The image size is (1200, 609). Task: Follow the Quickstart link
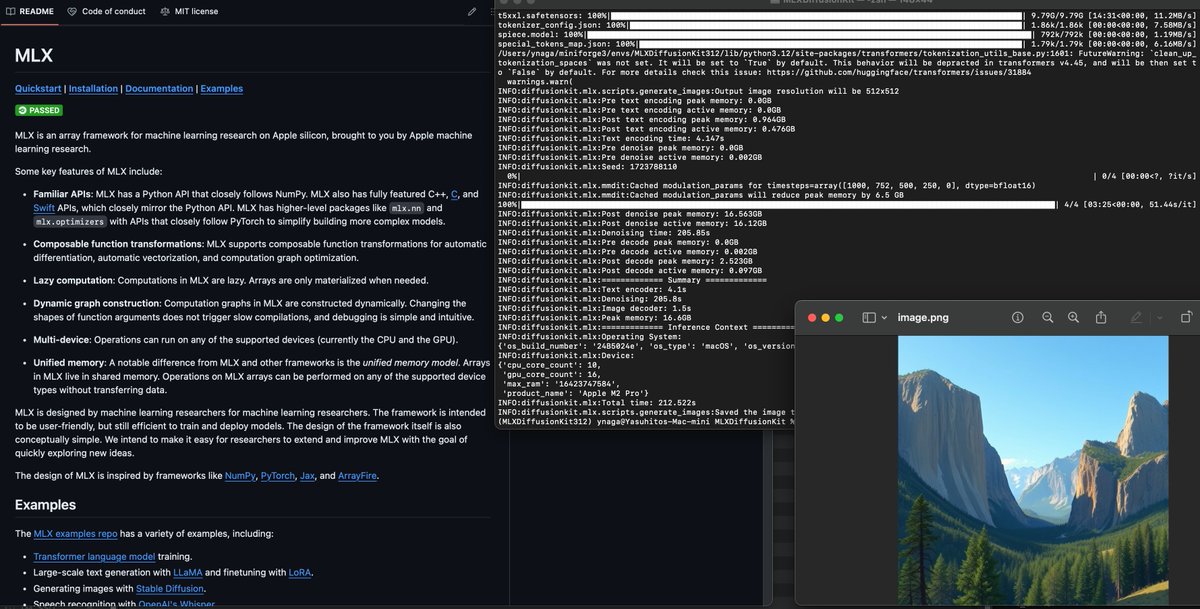38,88
